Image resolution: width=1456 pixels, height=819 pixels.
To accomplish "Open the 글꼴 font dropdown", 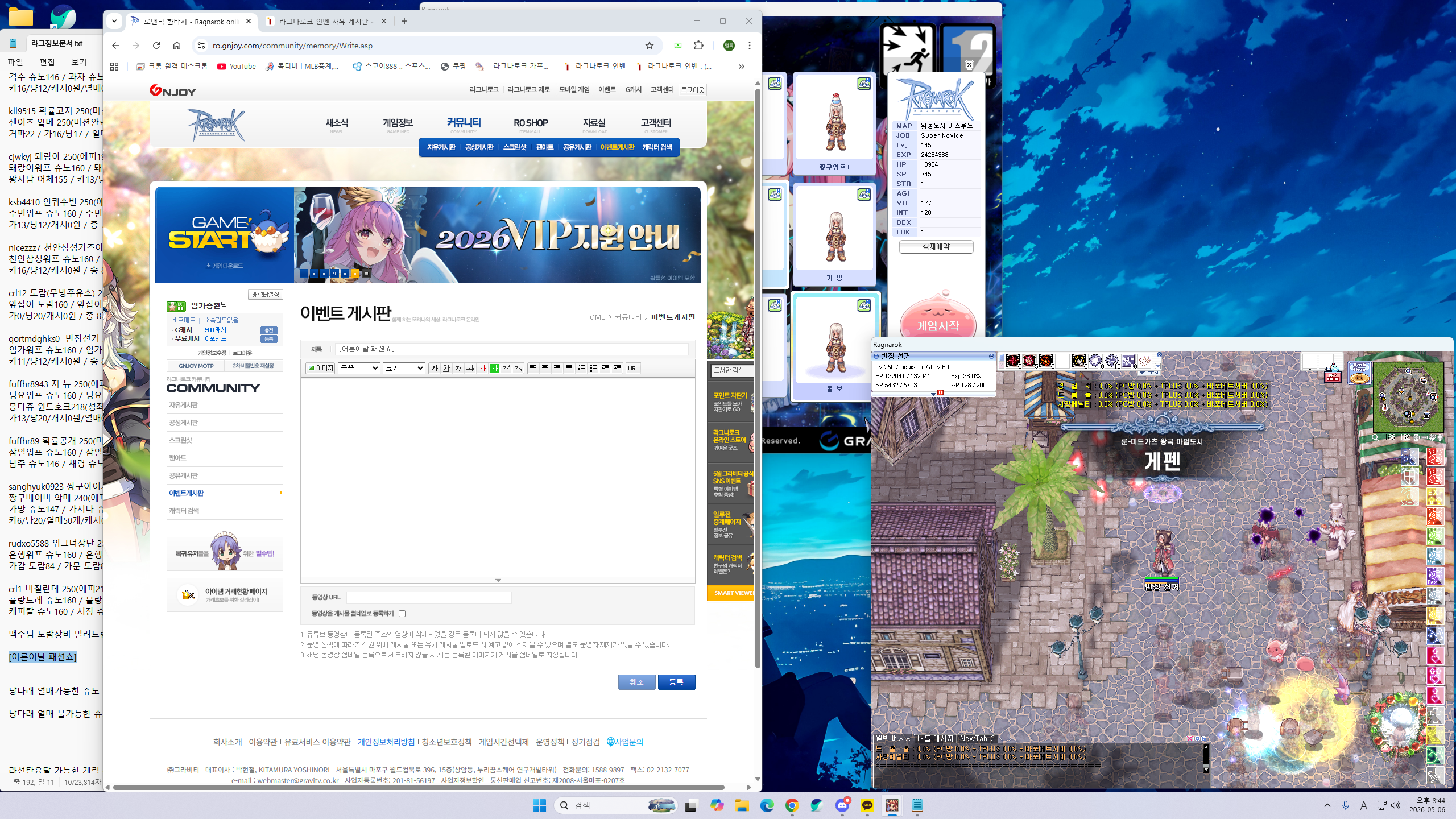I will tap(359, 368).
